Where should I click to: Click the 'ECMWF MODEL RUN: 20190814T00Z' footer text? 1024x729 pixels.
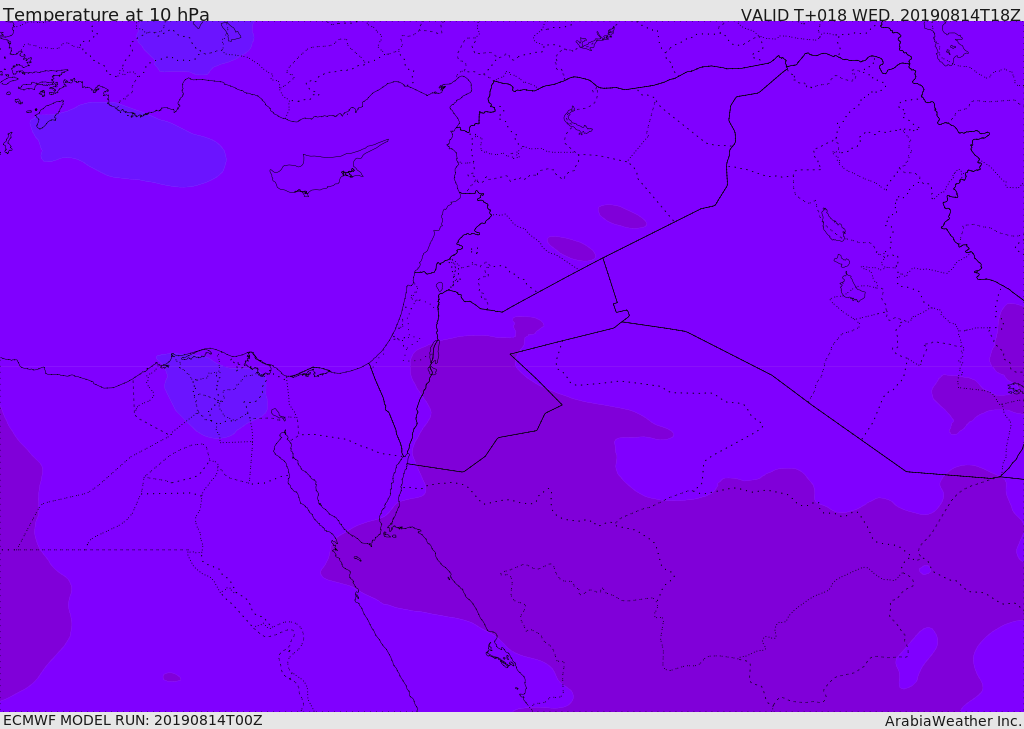coord(133,720)
